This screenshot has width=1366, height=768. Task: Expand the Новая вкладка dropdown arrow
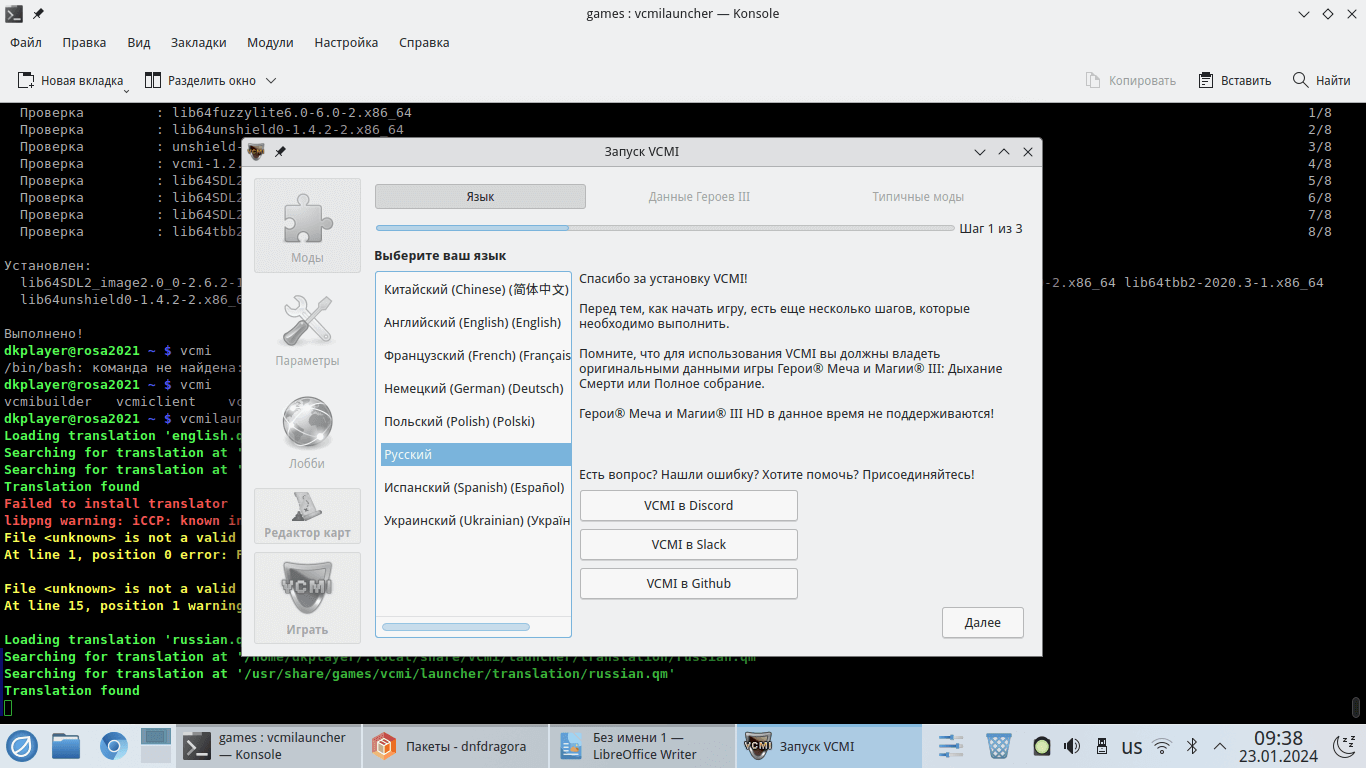[127, 90]
